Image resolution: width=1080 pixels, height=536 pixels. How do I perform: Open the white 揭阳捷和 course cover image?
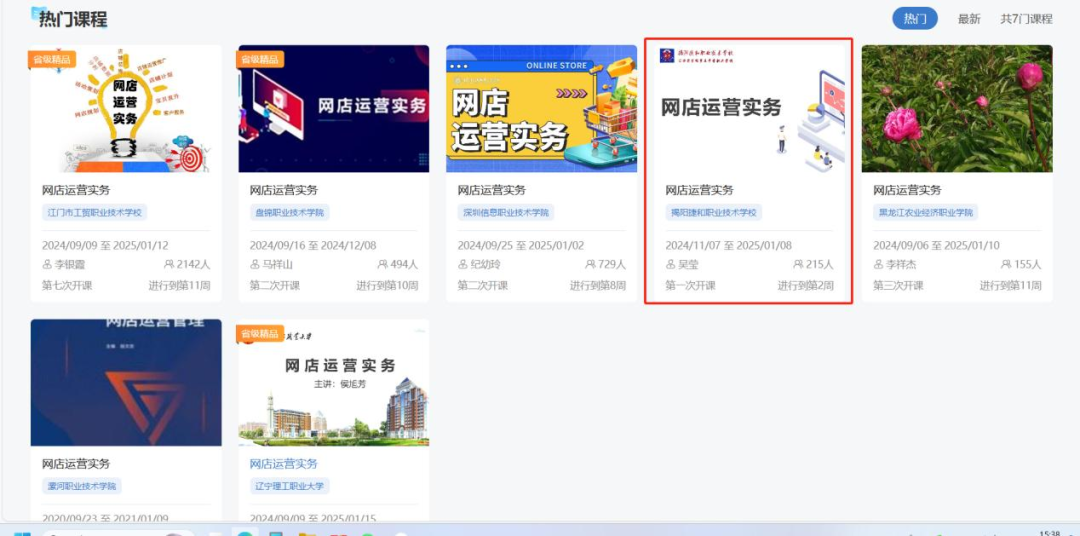749,109
